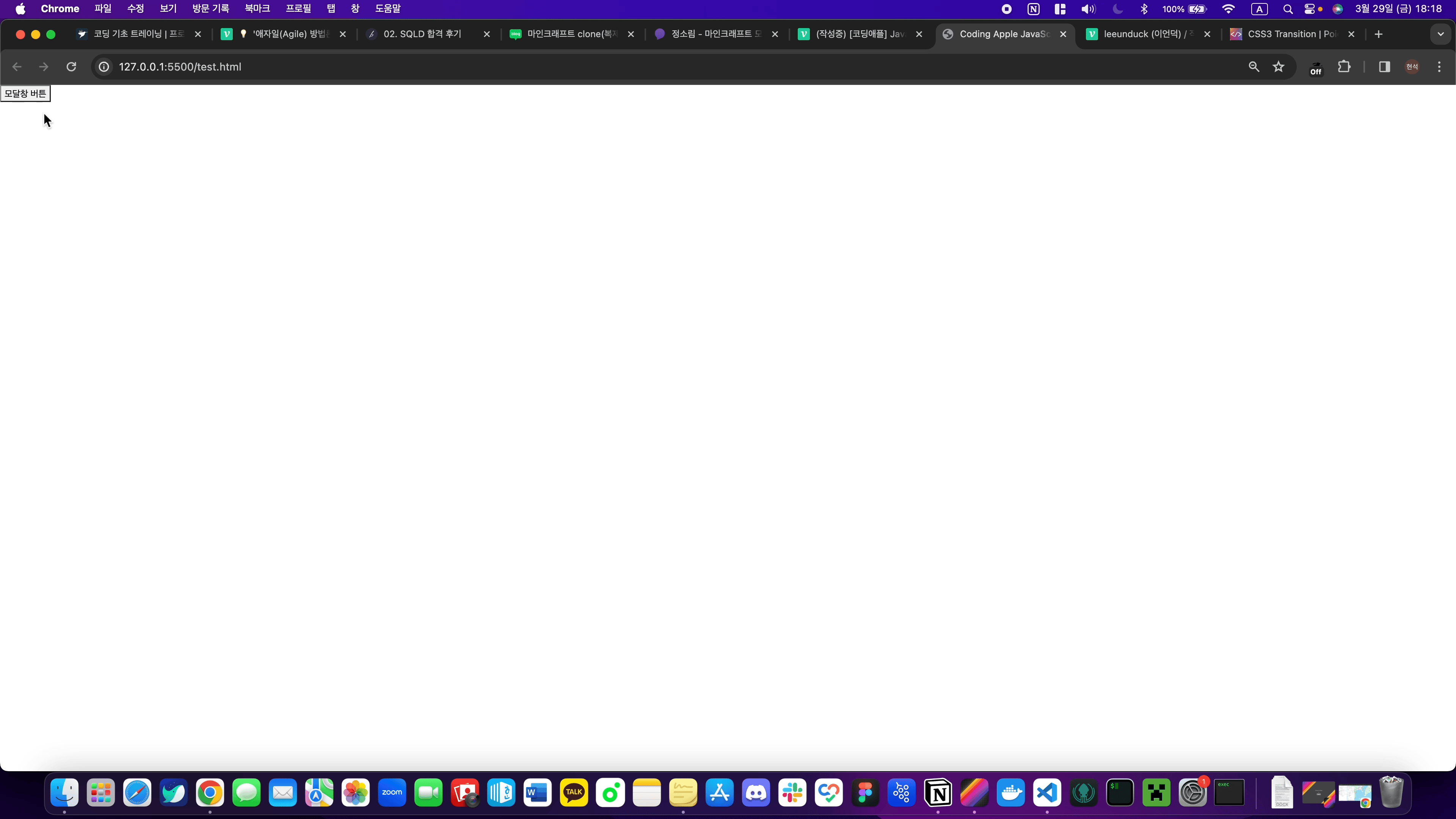Click the profile avatar icon
Viewport: 1456px width, 819px height.
[x=1412, y=67]
